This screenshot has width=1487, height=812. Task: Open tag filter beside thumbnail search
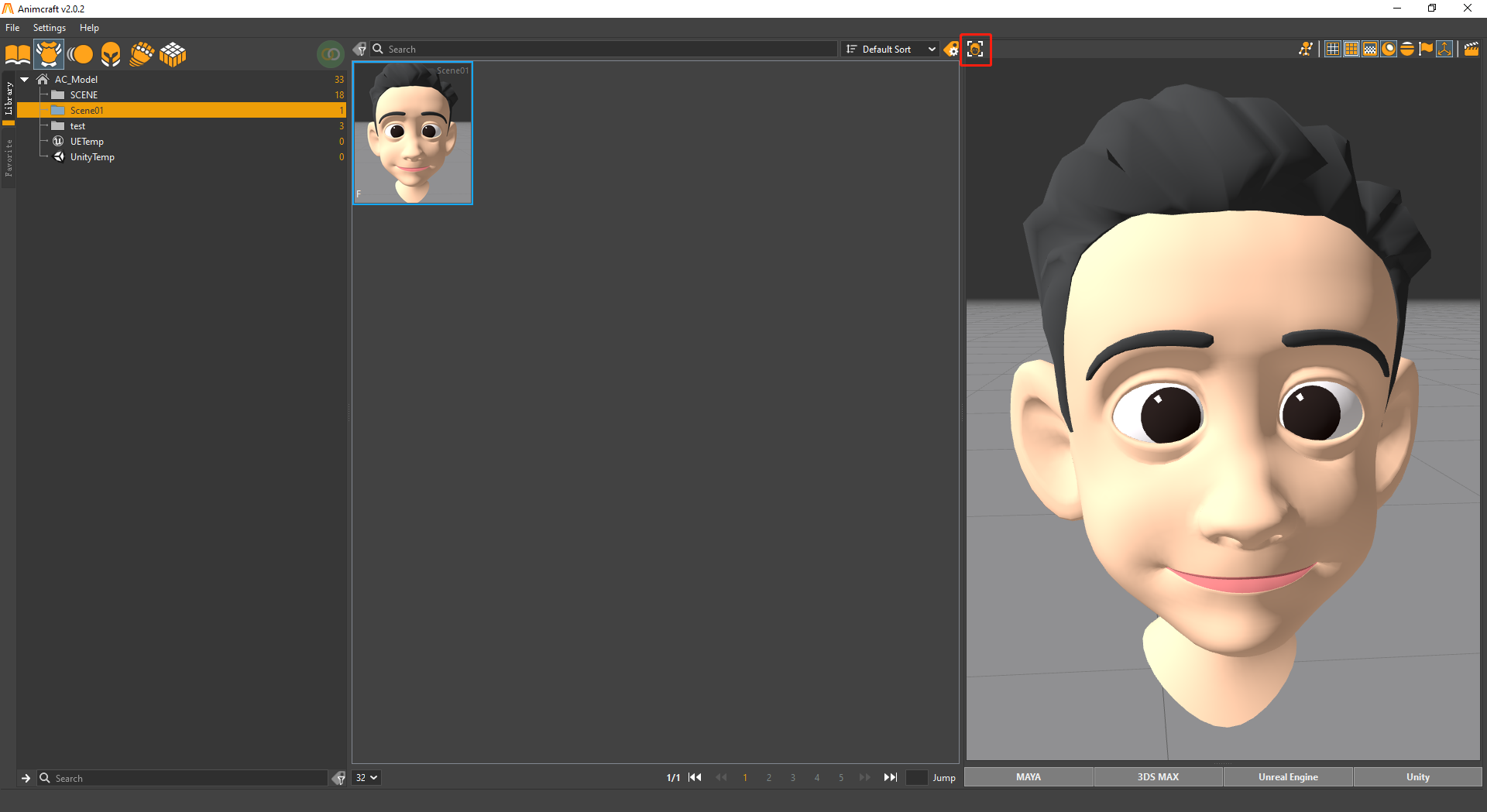pos(359,49)
